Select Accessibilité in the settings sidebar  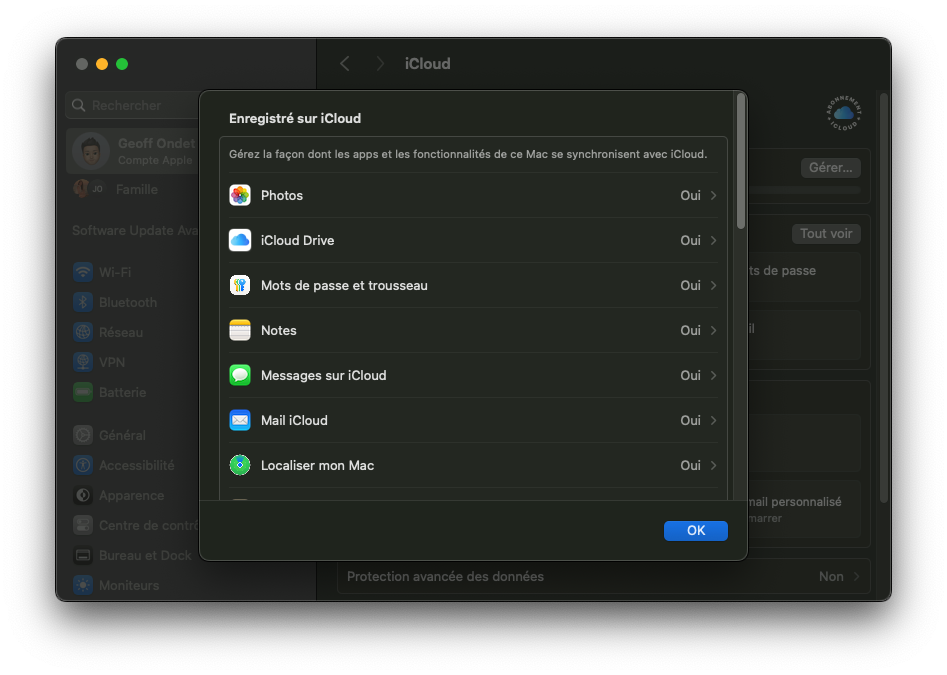pos(136,465)
